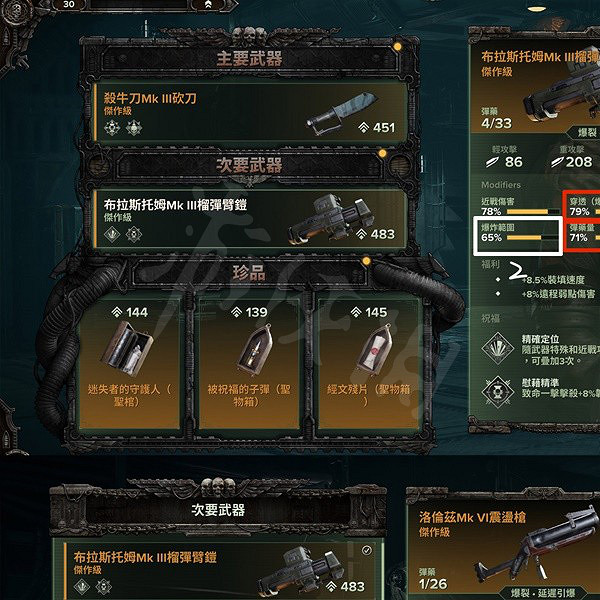The height and width of the screenshot is (600, 600).
Task: Open the 經文殘片 curio slot
Action: point(368,364)
